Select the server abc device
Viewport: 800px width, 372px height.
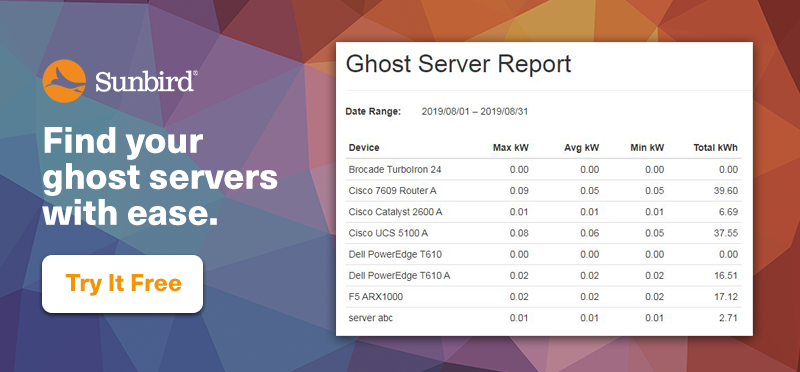point(370,318)
